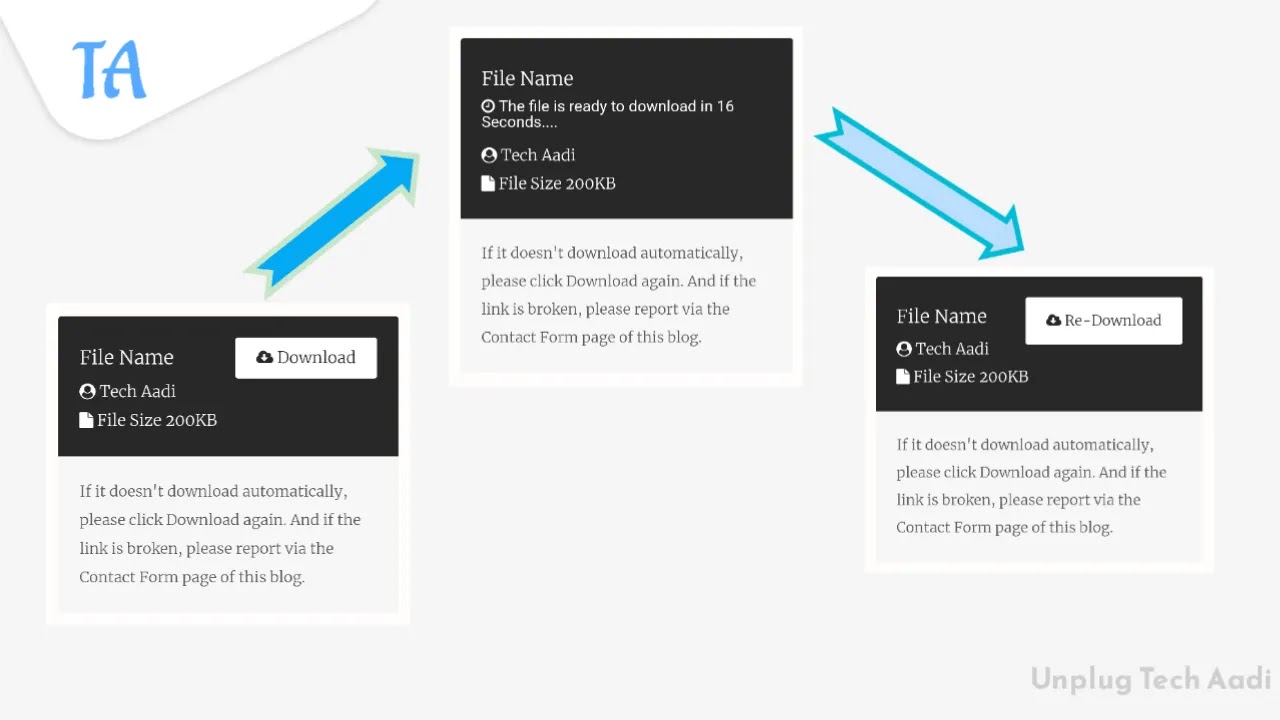Click the user icon in the middle card
This screenshot has height=720, width=1280.
pyautogui.click(x=489, y=155)
